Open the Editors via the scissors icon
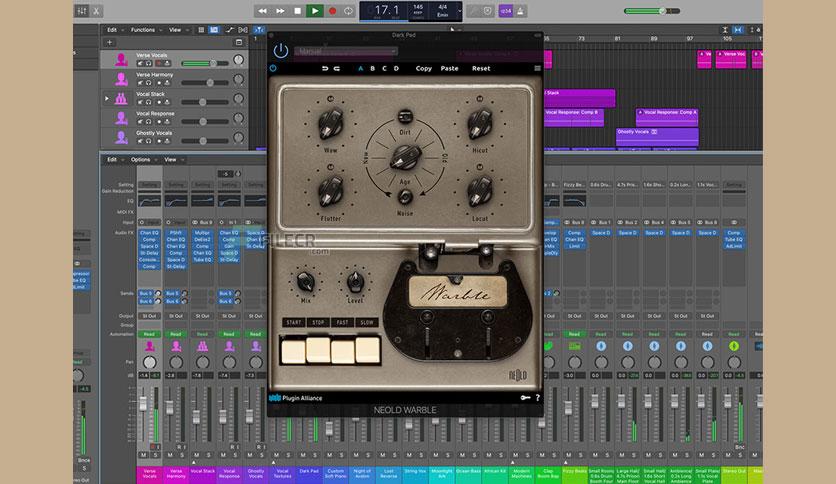The width and height of the screenshot is (836, 484). [x=96, y=11]
